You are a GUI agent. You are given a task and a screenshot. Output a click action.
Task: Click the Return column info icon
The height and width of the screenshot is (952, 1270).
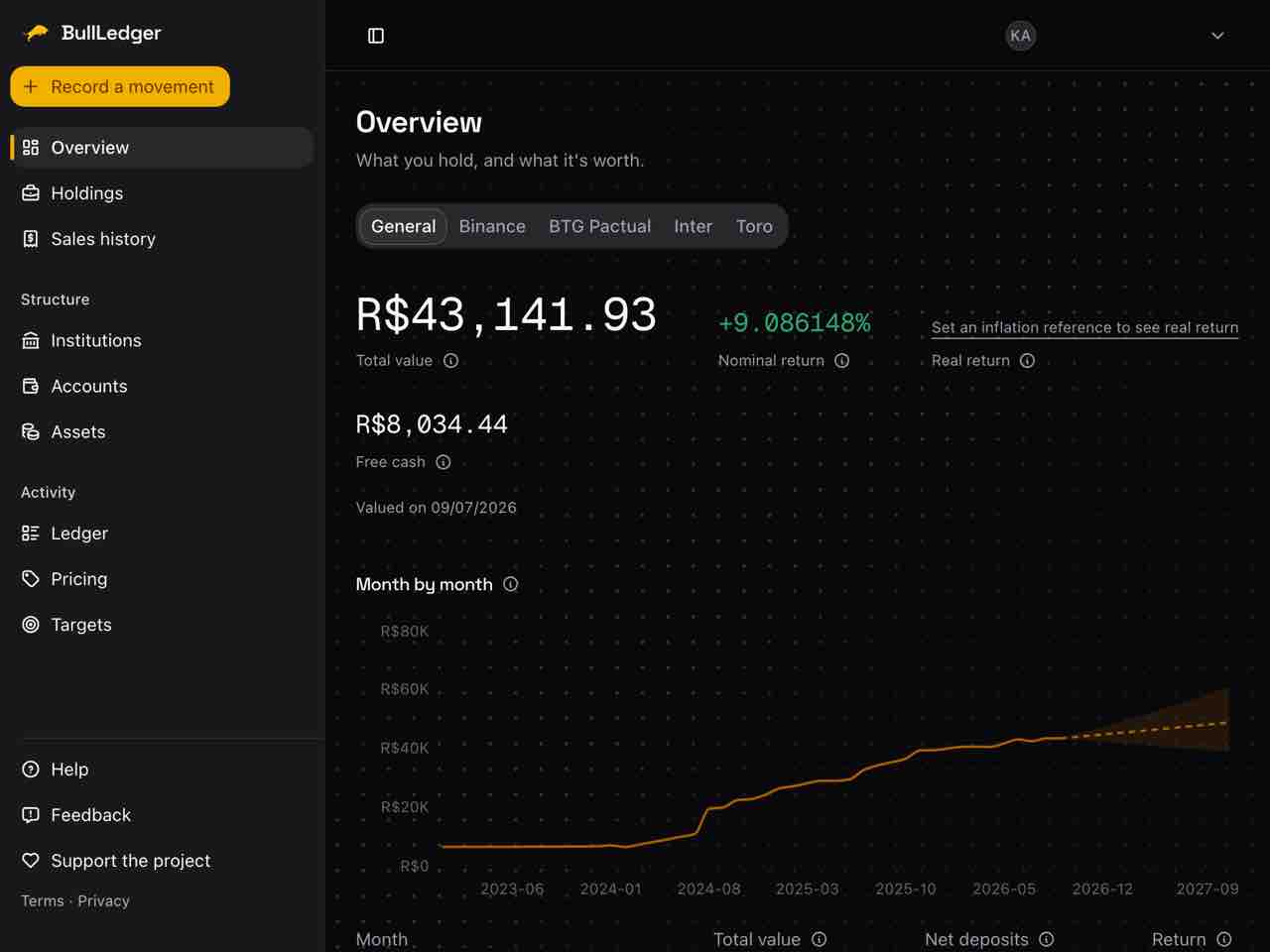[1224, 939]
